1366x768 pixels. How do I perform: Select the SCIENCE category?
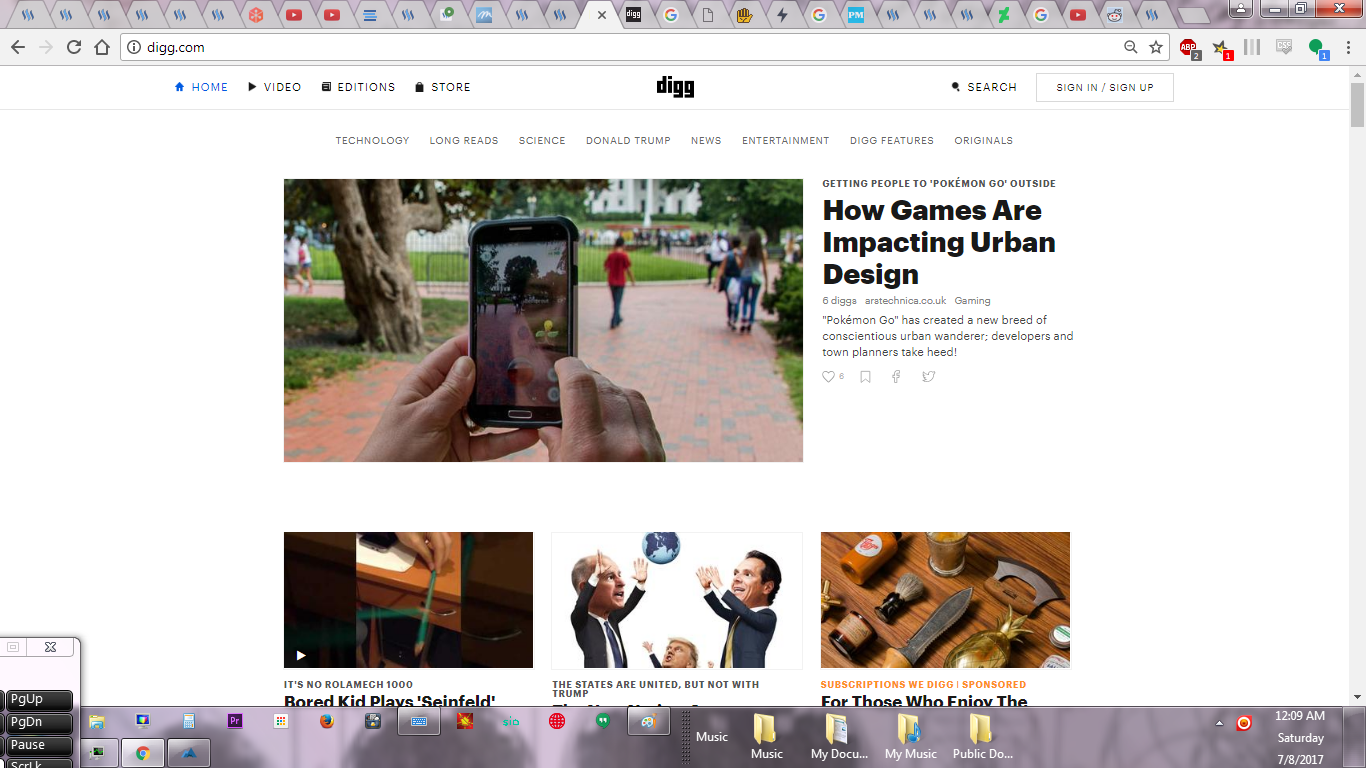tap(542, 141)
